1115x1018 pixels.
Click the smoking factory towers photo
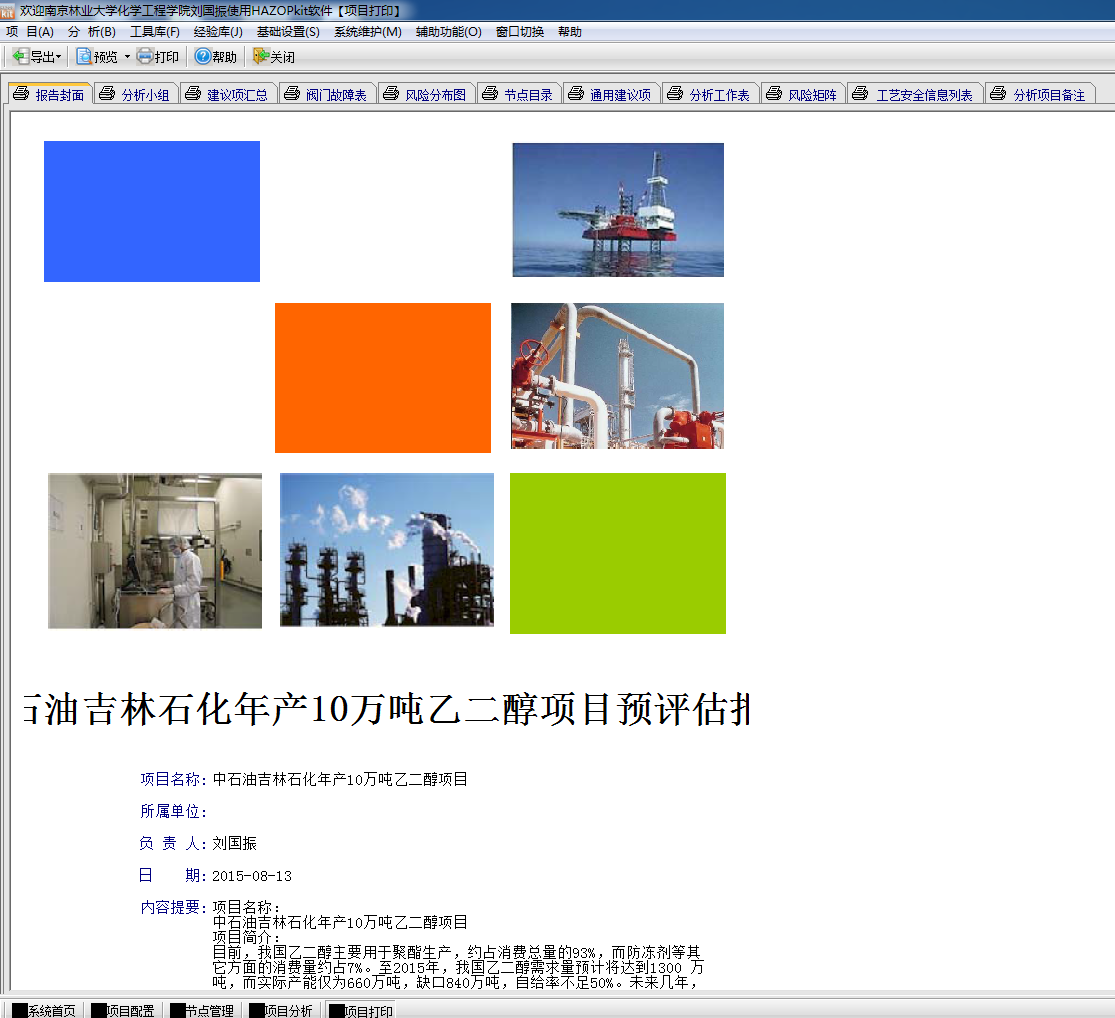coord(387,550)
